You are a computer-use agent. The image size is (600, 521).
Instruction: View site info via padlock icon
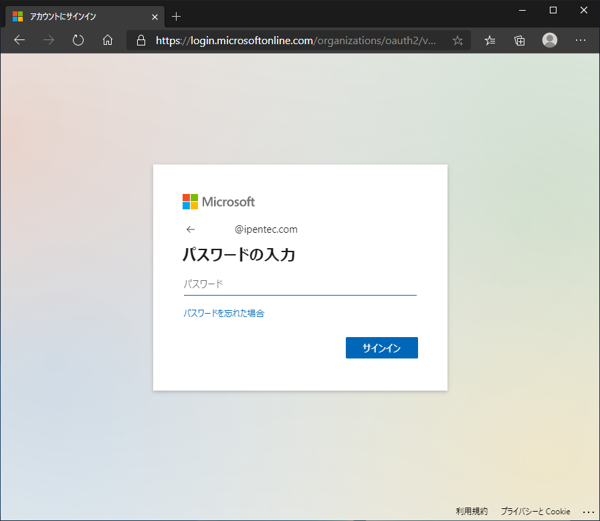[141, 40]
